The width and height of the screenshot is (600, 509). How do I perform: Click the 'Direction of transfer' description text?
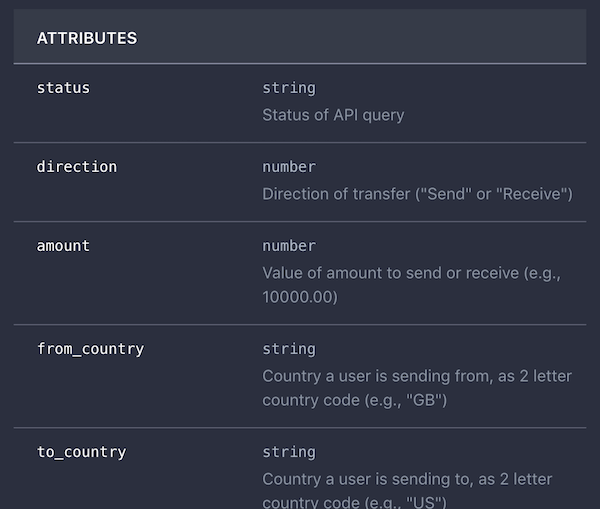336,194
